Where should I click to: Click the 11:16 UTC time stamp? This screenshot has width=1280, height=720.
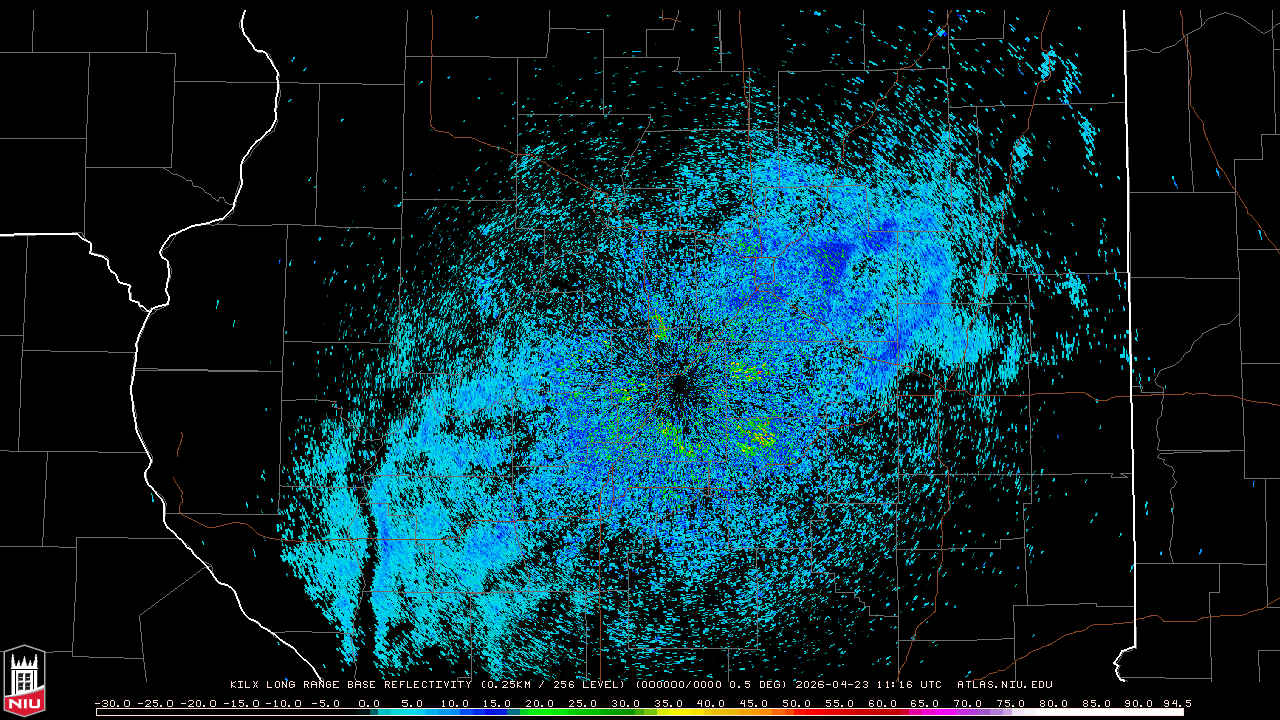909,685
